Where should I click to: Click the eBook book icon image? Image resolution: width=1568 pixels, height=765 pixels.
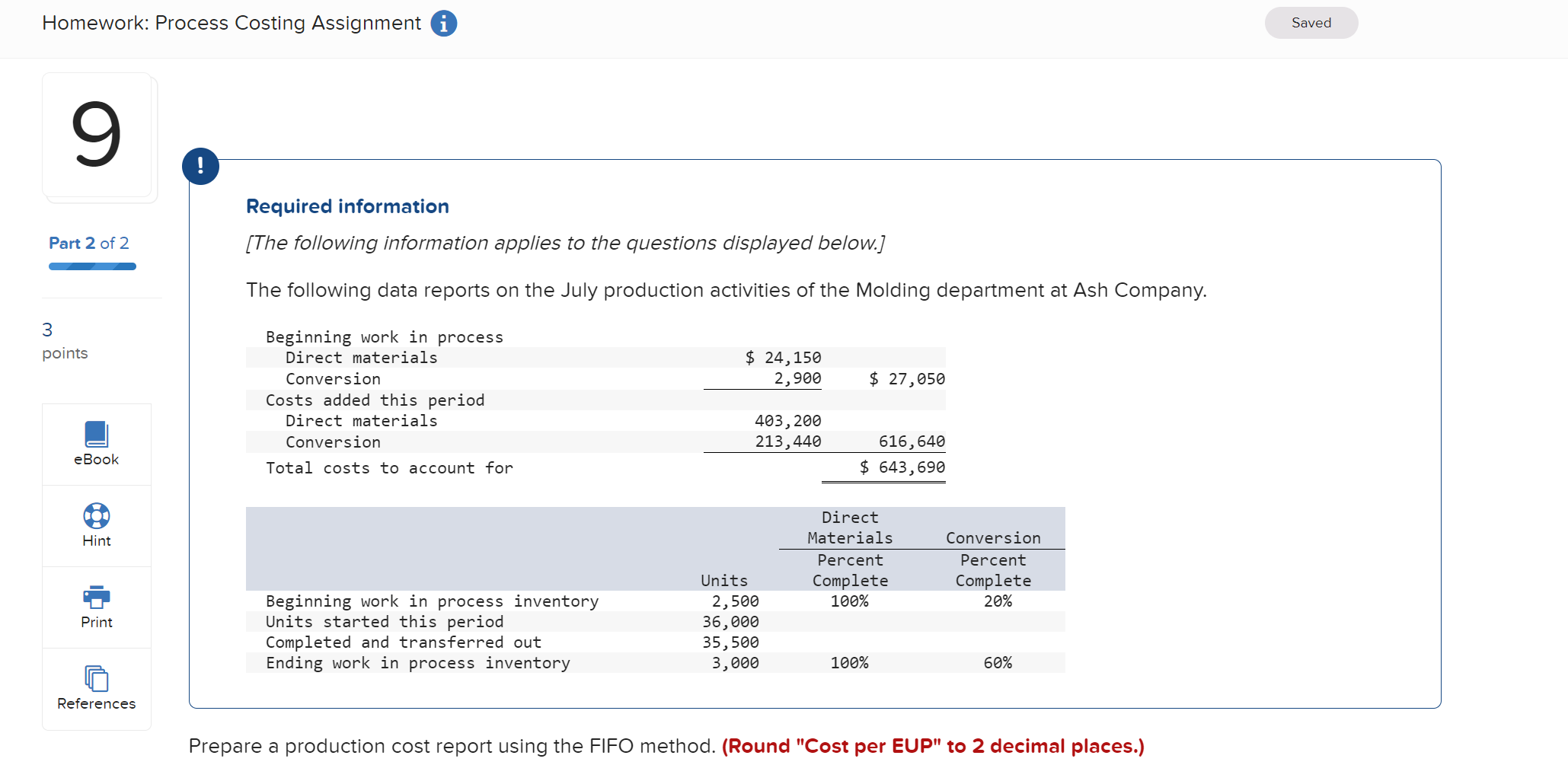click(x=96, y=434)
